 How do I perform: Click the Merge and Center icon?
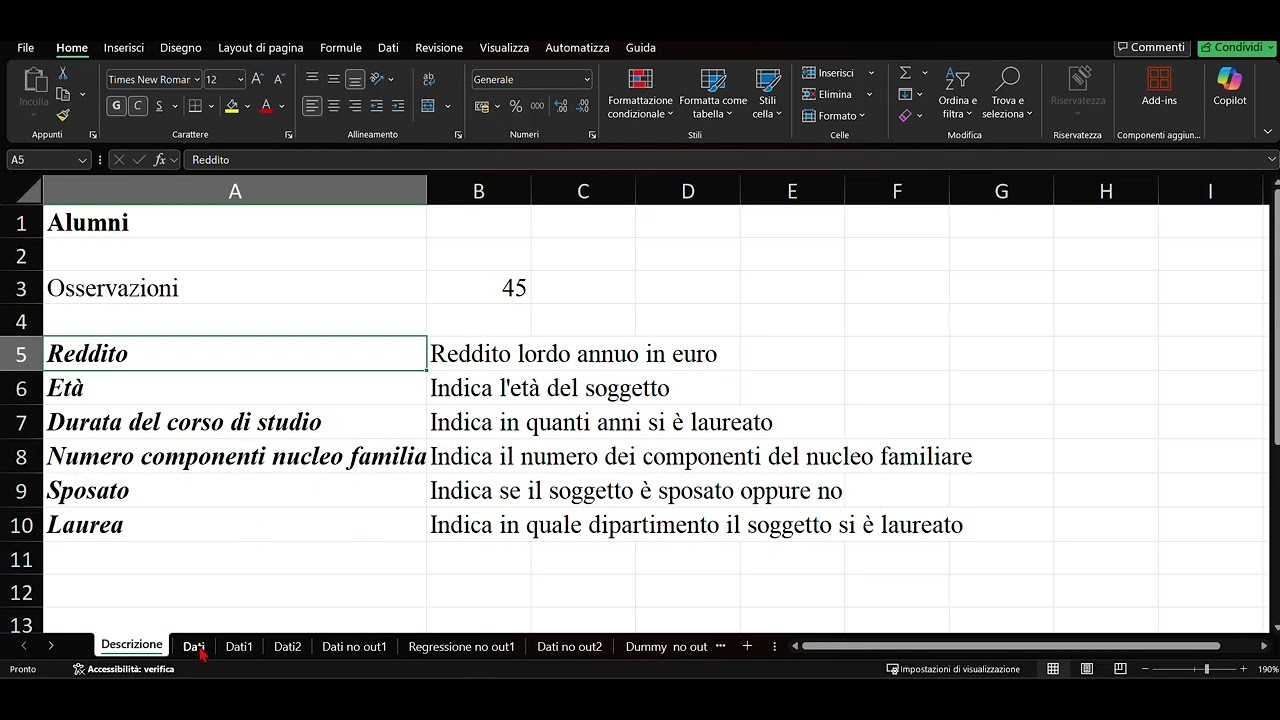coord(429,106)
